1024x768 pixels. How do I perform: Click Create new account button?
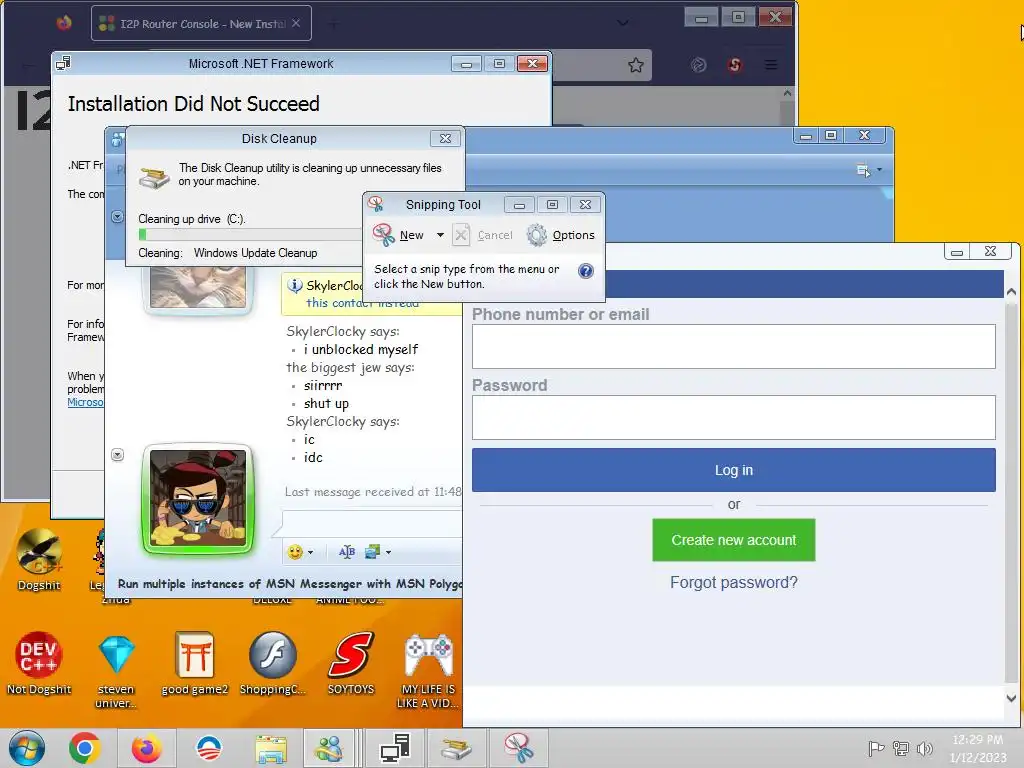coord(733,540)
